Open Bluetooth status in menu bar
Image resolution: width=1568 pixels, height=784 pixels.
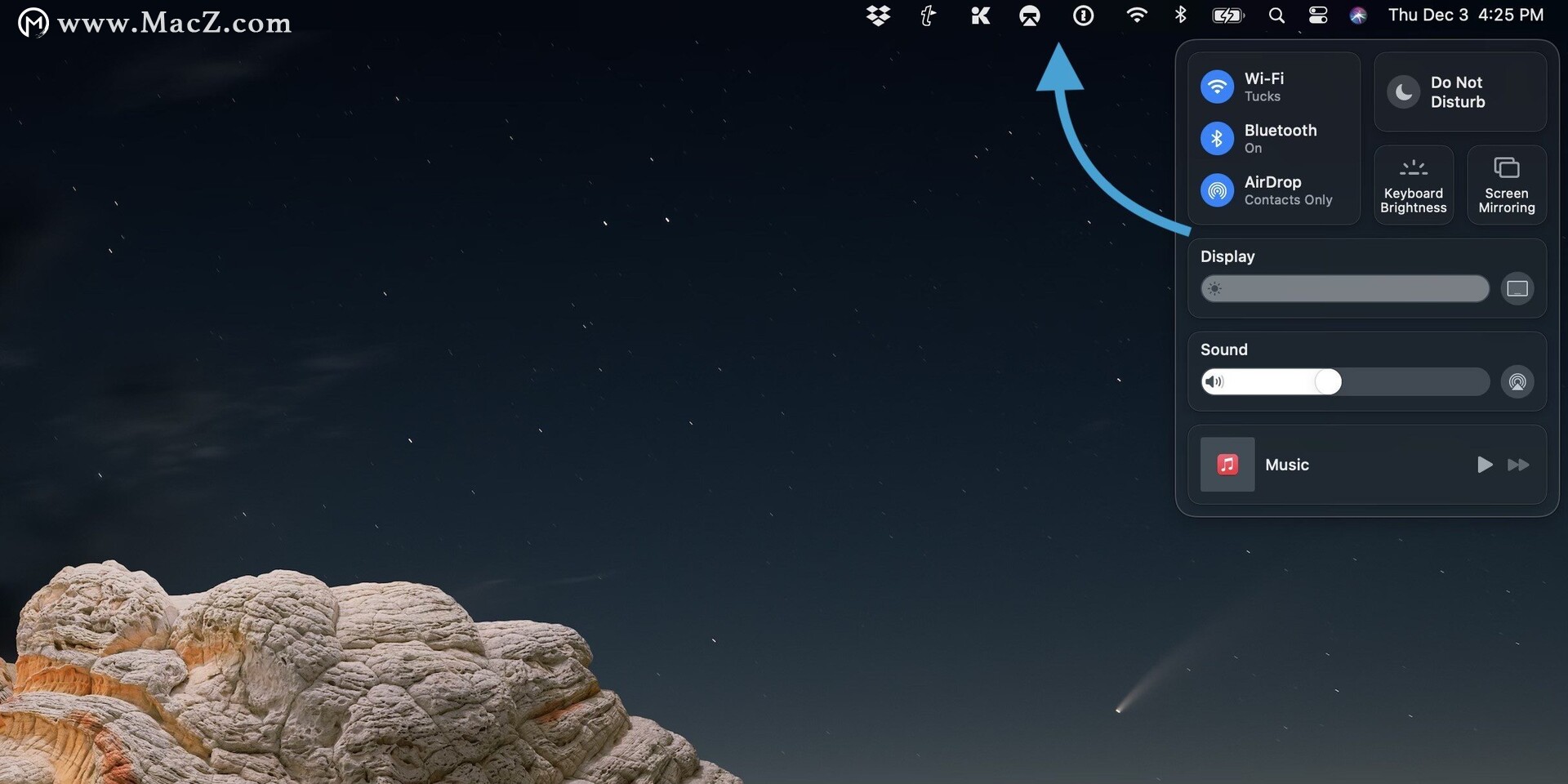pos(1180,15)
